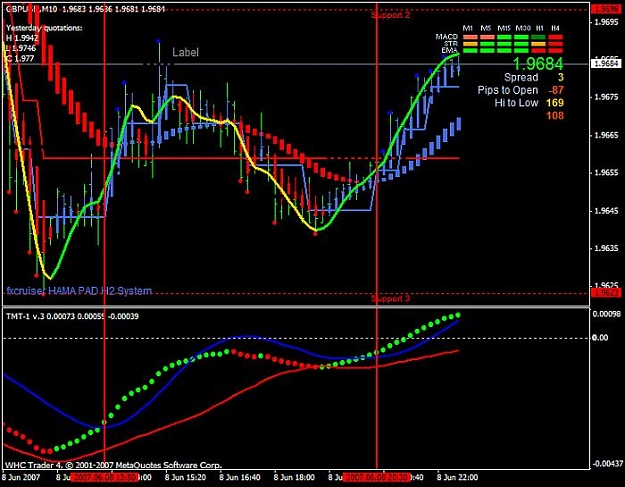Click the 8 Jun 15:20 time label
The width and height of the screenshot is (625, 487).
(x=185, y=477)
